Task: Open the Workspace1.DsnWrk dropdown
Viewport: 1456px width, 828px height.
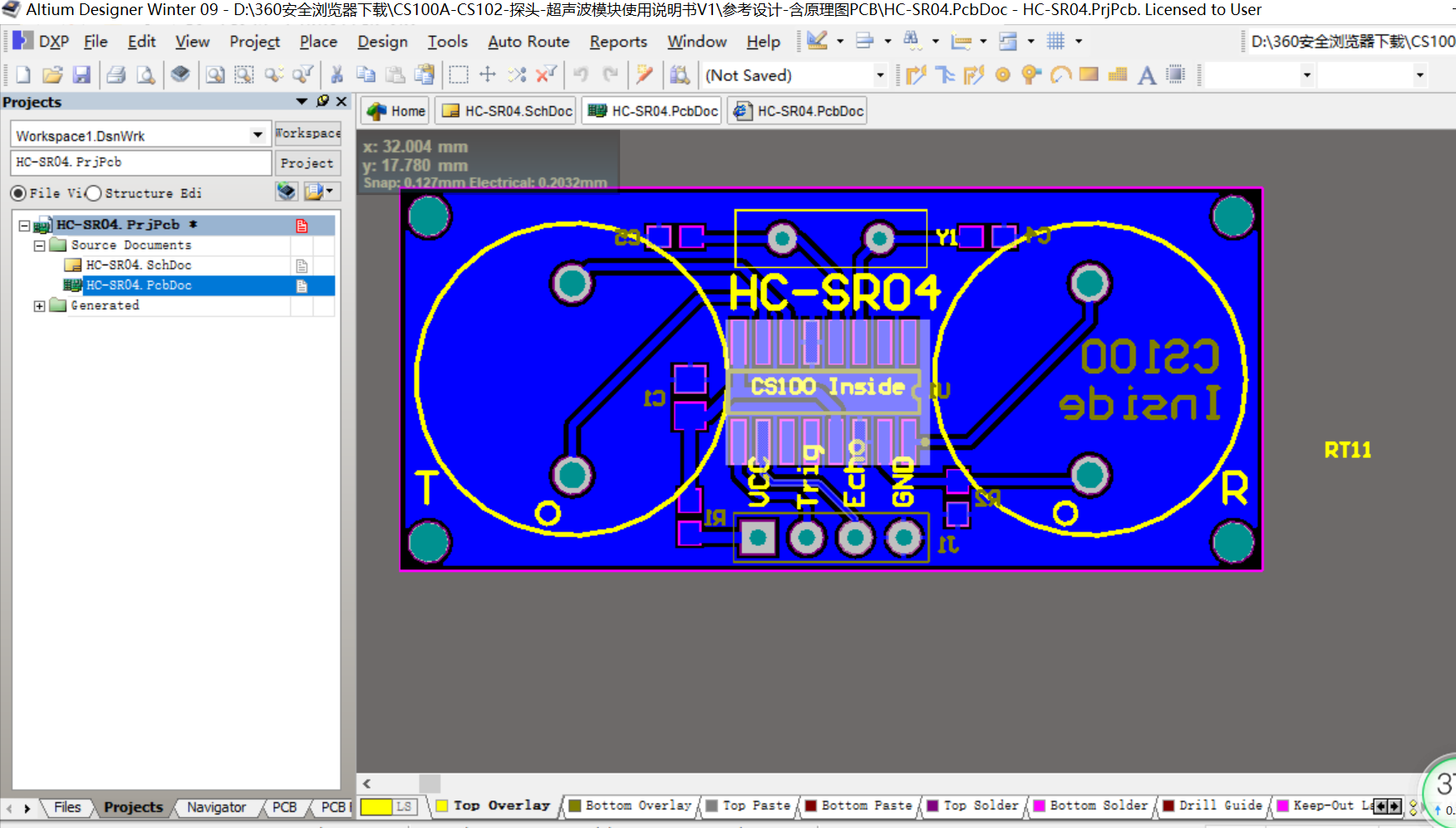Action: [x=258, y=135]
